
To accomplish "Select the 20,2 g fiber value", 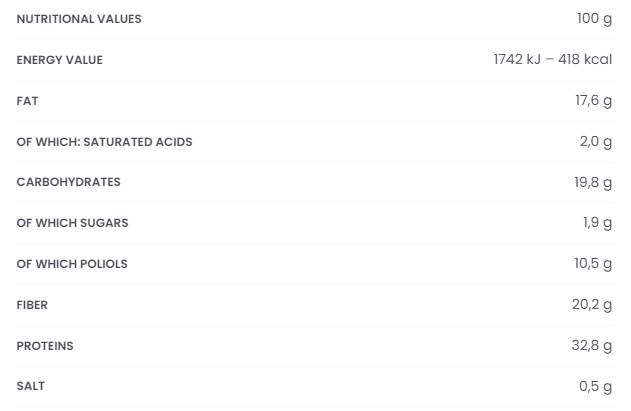I will (x=592, y=305).
